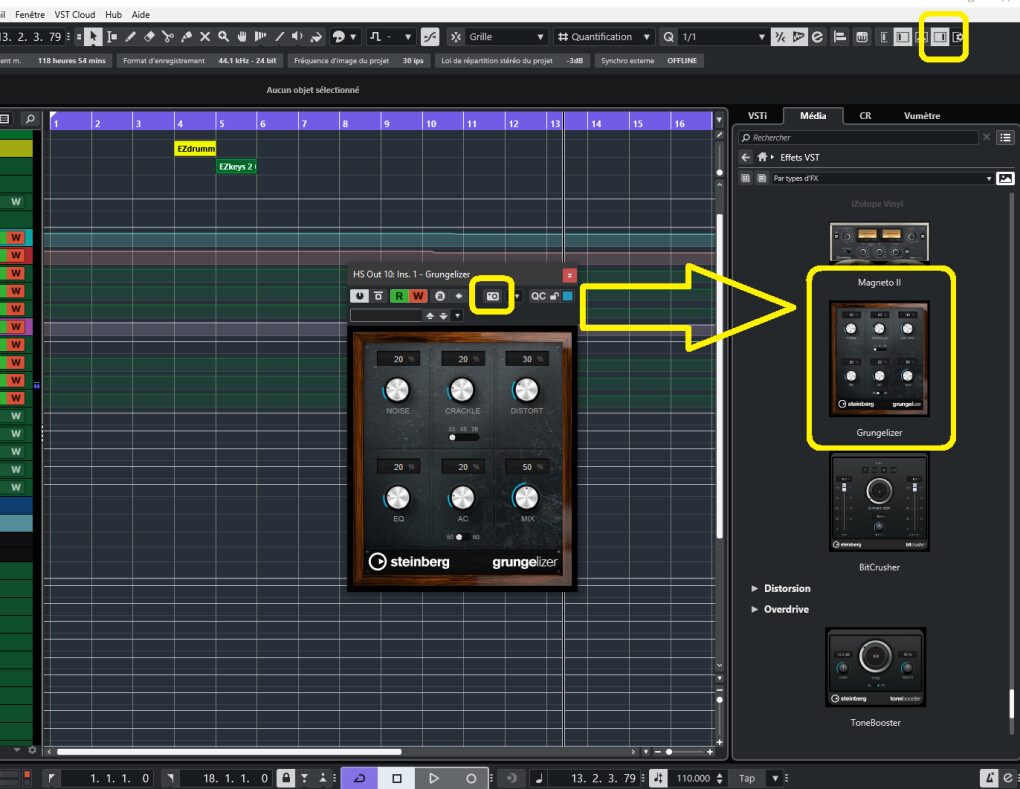Toggle the Cycle loop button
The image size is (1020, 789).
(359, 778)
